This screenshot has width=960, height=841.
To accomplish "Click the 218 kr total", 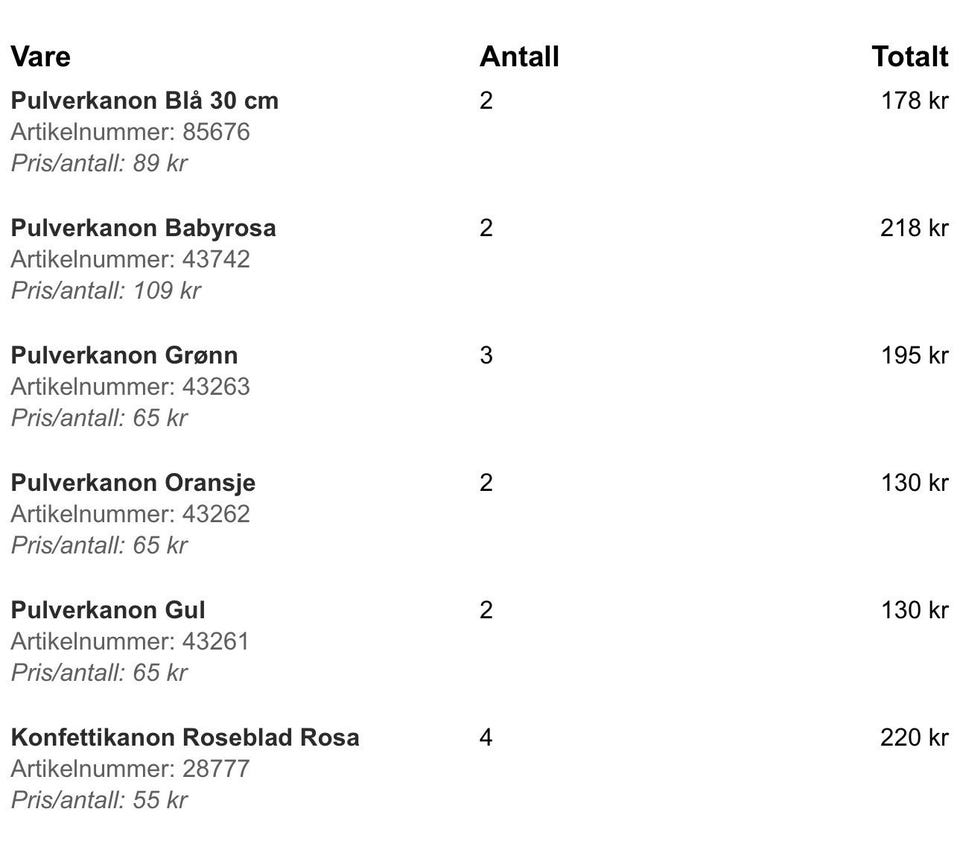I will click(915, 228).
